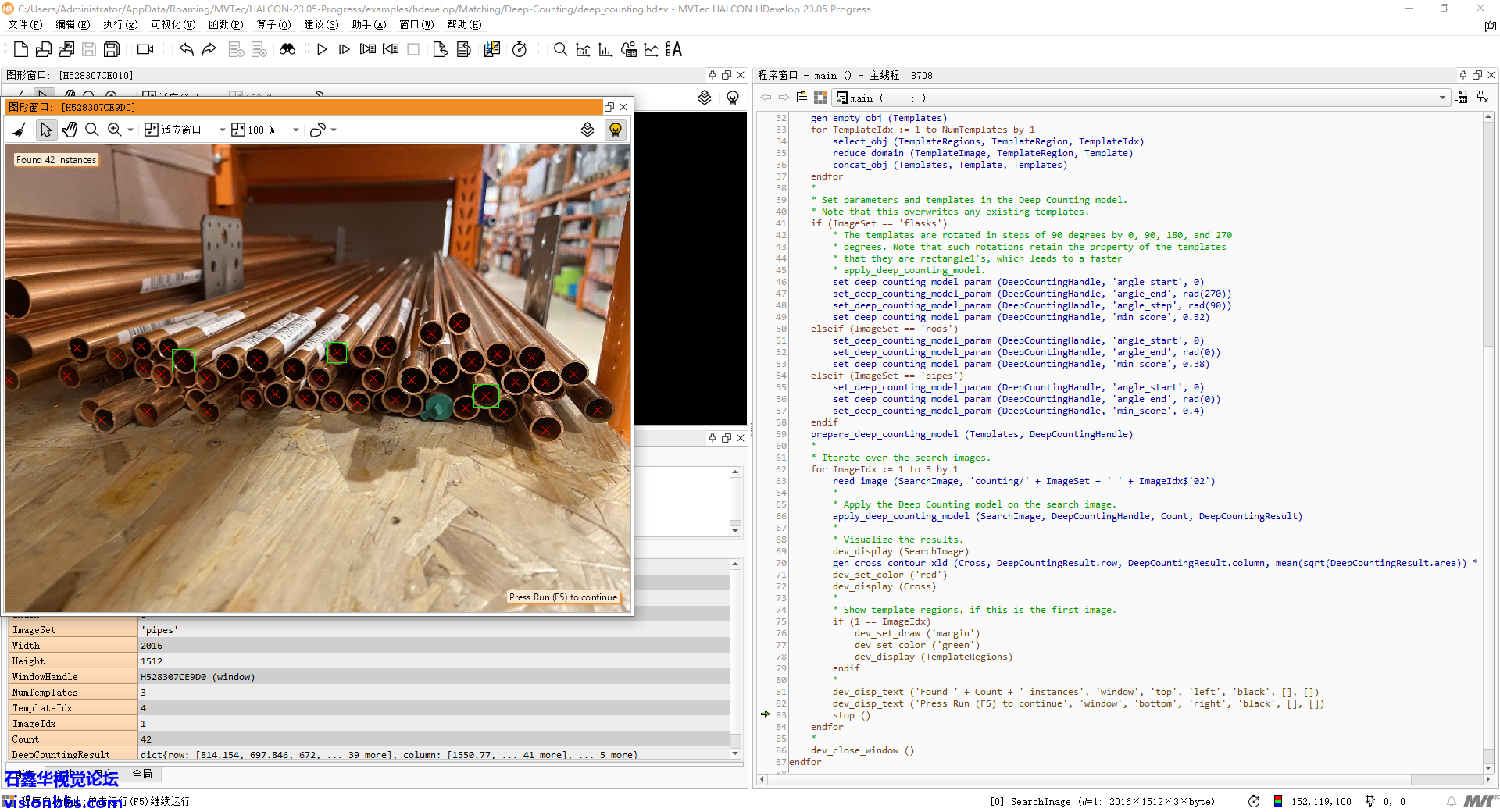Expand the 100 % zoom dropdown
The height and width of the screenshot is (812, 1500).
point(296,130)
